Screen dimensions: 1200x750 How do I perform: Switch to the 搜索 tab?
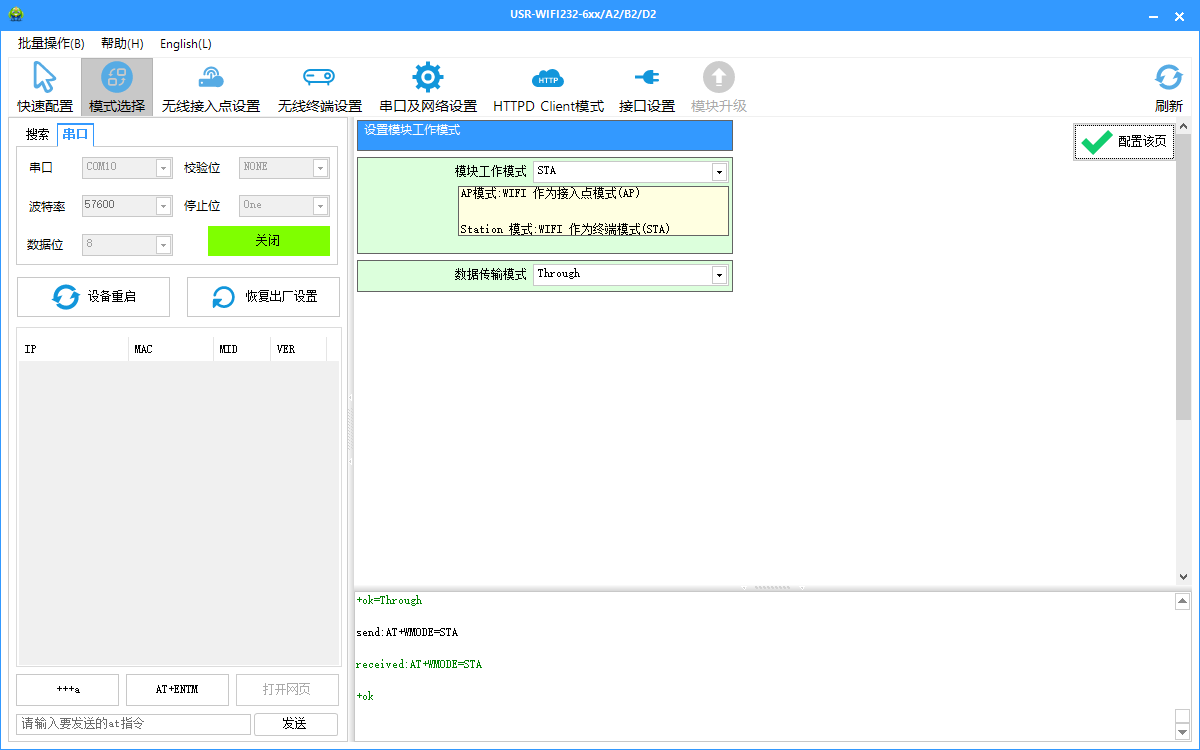(38, 135)
